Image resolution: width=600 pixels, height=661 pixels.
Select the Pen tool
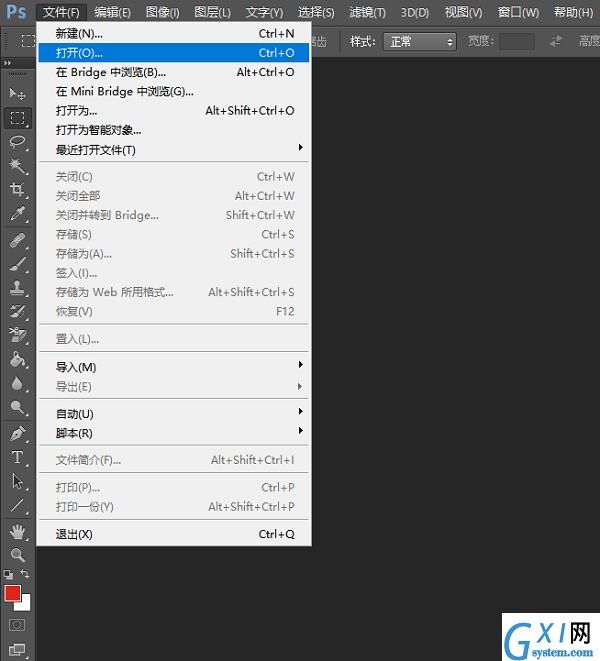point(17,434)
